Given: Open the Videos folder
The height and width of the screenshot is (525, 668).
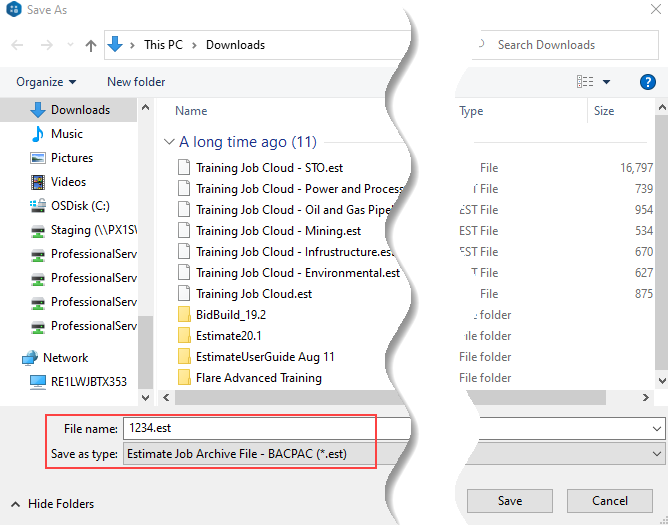Looking at the screenshot, I should point(68,182).
